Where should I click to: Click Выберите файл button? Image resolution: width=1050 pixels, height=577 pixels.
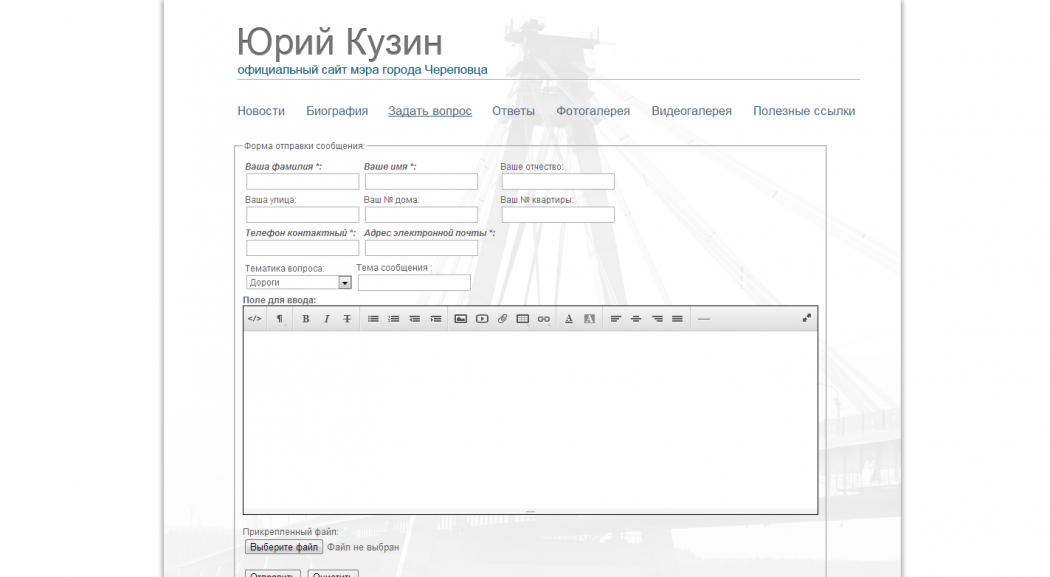(284, 548)
